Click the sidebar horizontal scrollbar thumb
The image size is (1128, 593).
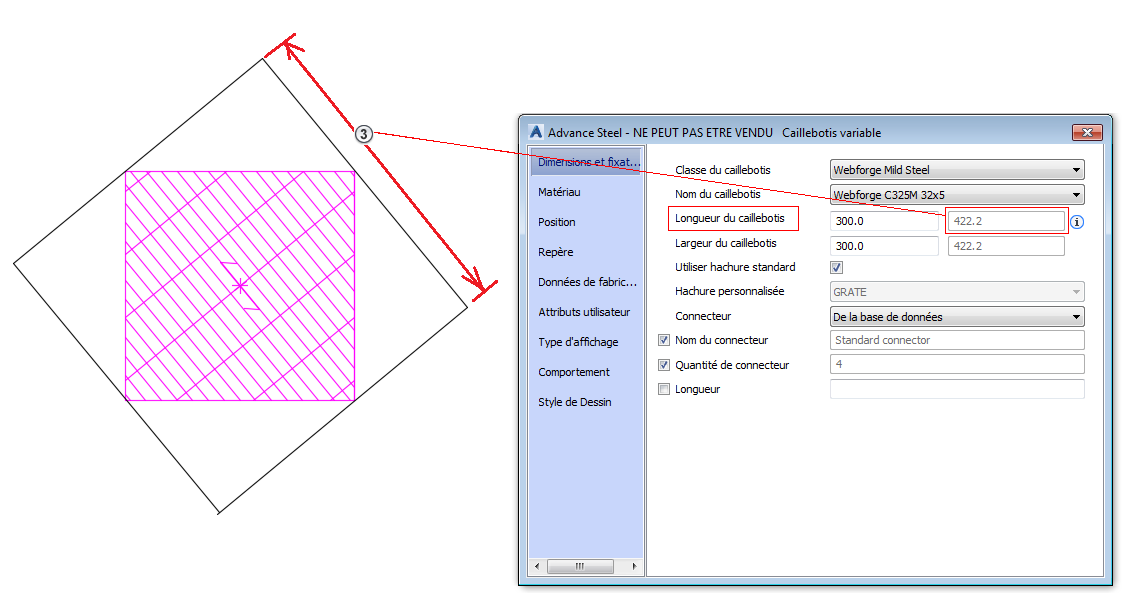tap(580, 566)
